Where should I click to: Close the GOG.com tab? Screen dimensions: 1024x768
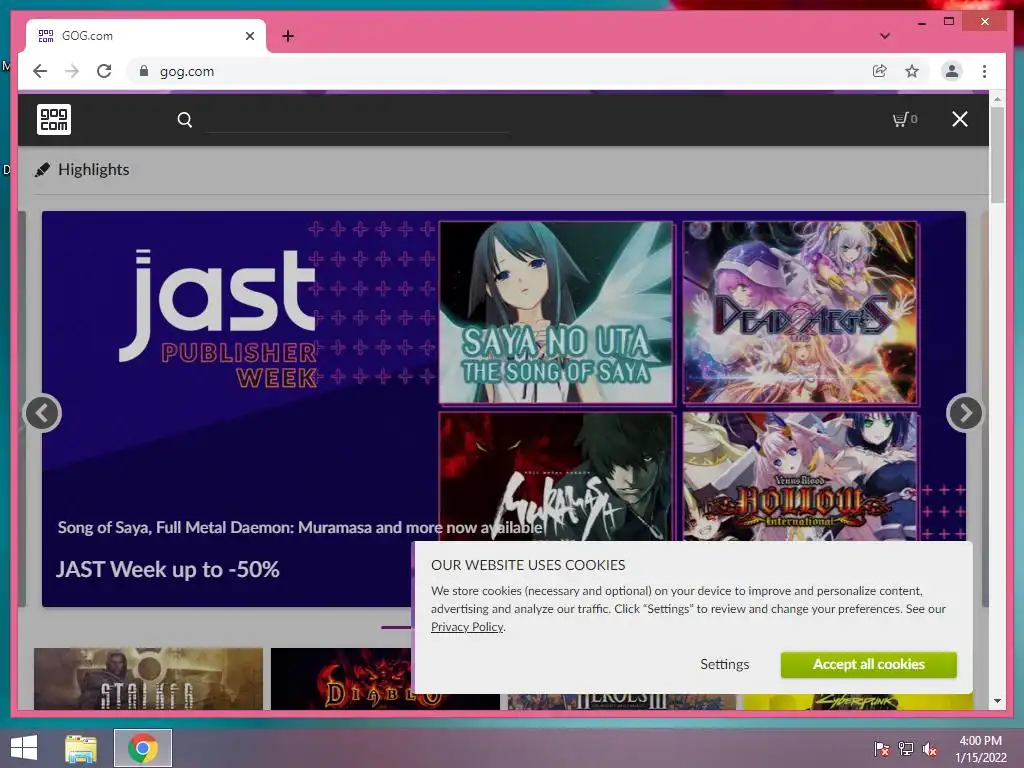point(249,36)
